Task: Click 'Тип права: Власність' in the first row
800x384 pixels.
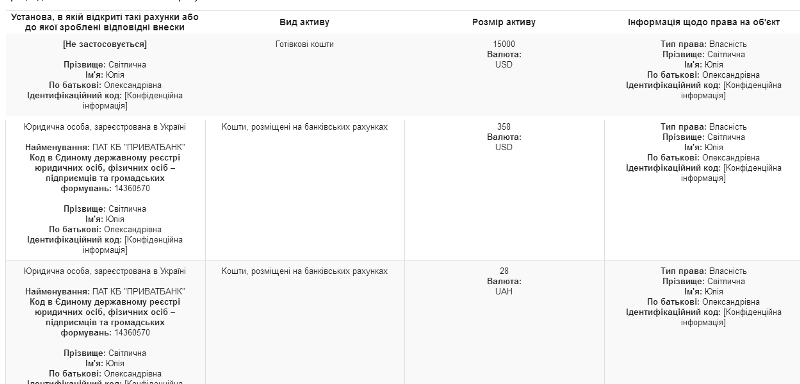Action: pyautogui.click(x=704, y=44)
